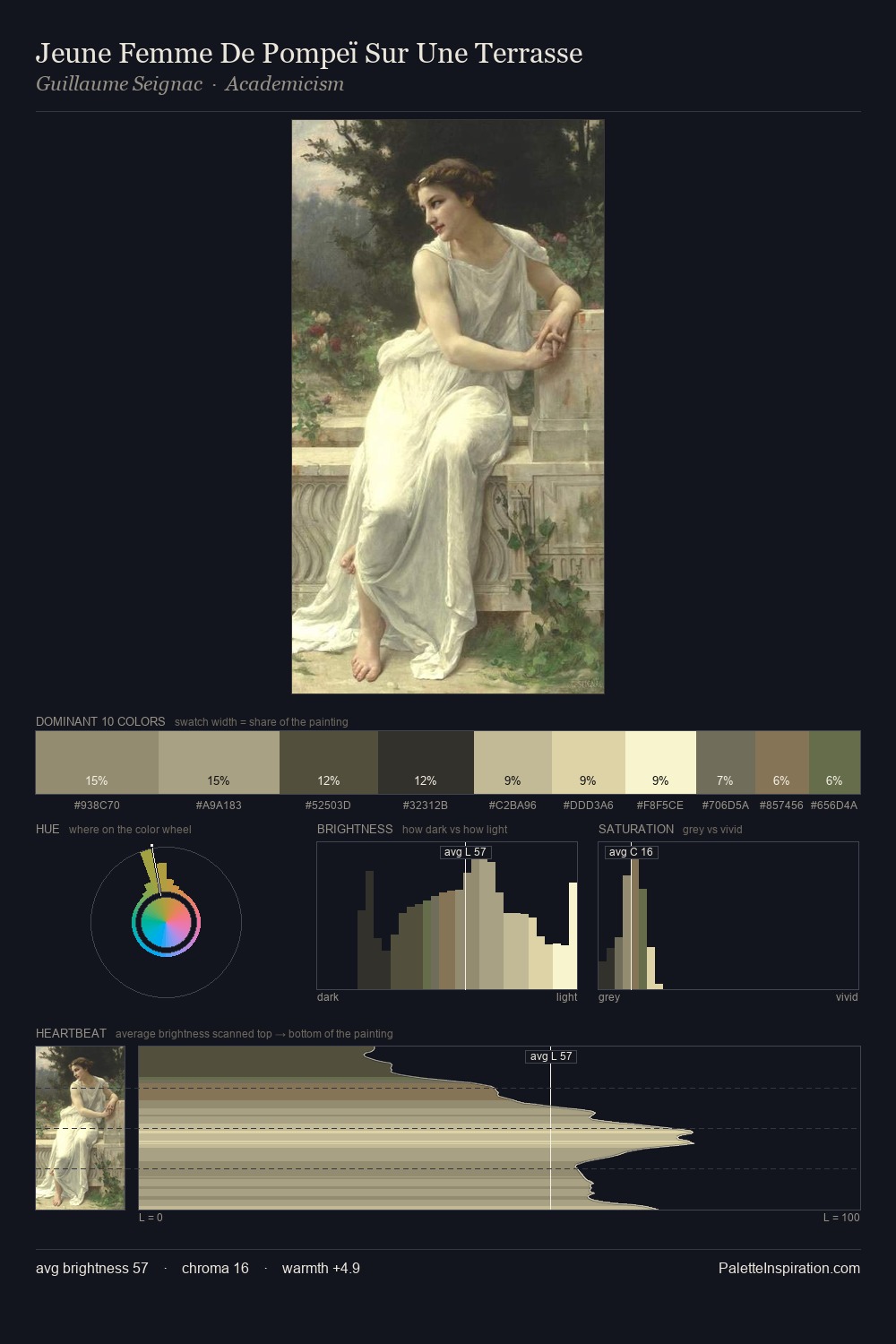Click hex code #32312B text
Screen dimensions: 896x1344
(x=426, y=806)
